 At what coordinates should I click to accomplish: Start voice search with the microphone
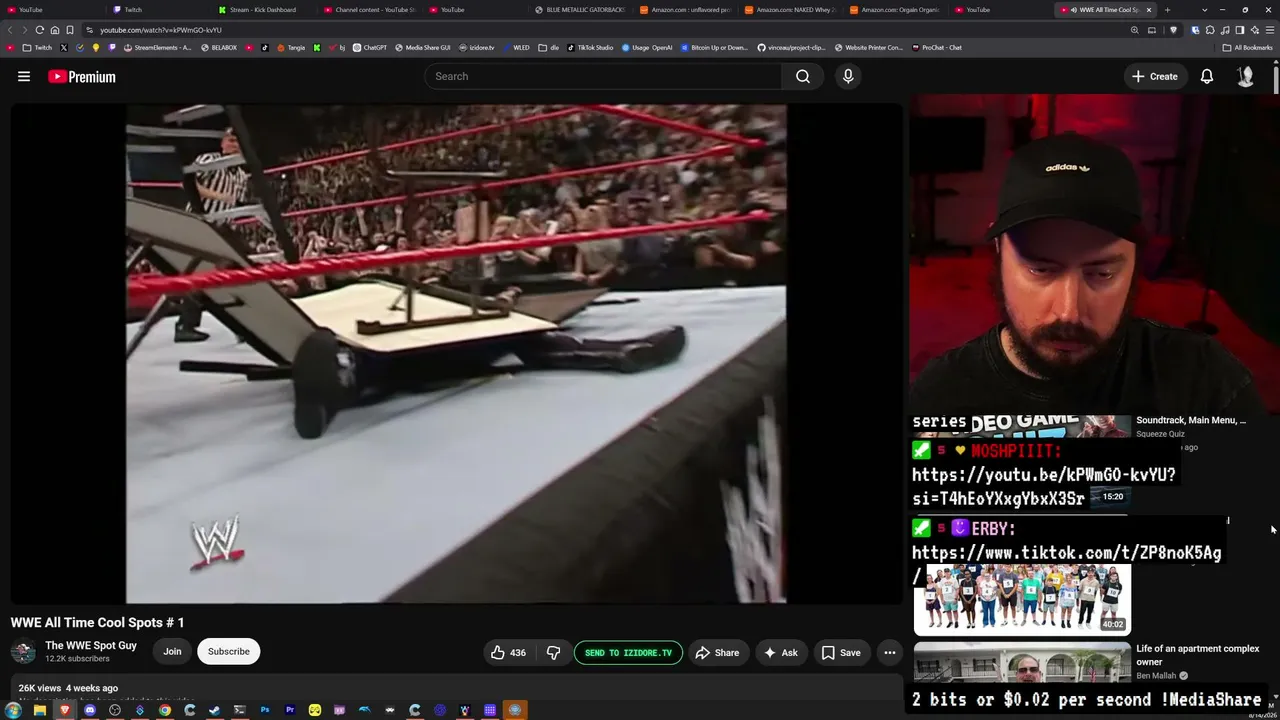tap(848, 76)
